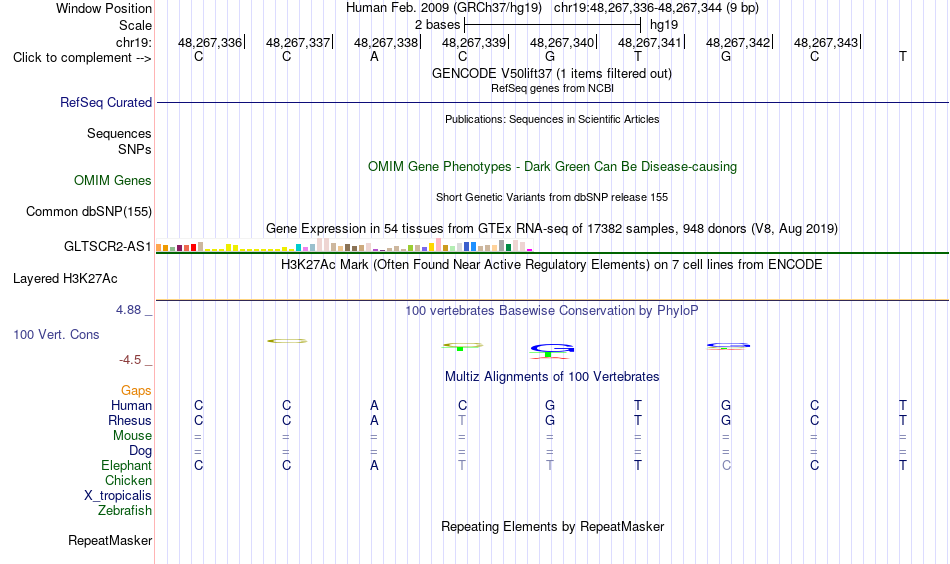Click the OMIM Gene Phenotypes green title
Viewport: 950px width, 564px height.
(x=552, y=167)
